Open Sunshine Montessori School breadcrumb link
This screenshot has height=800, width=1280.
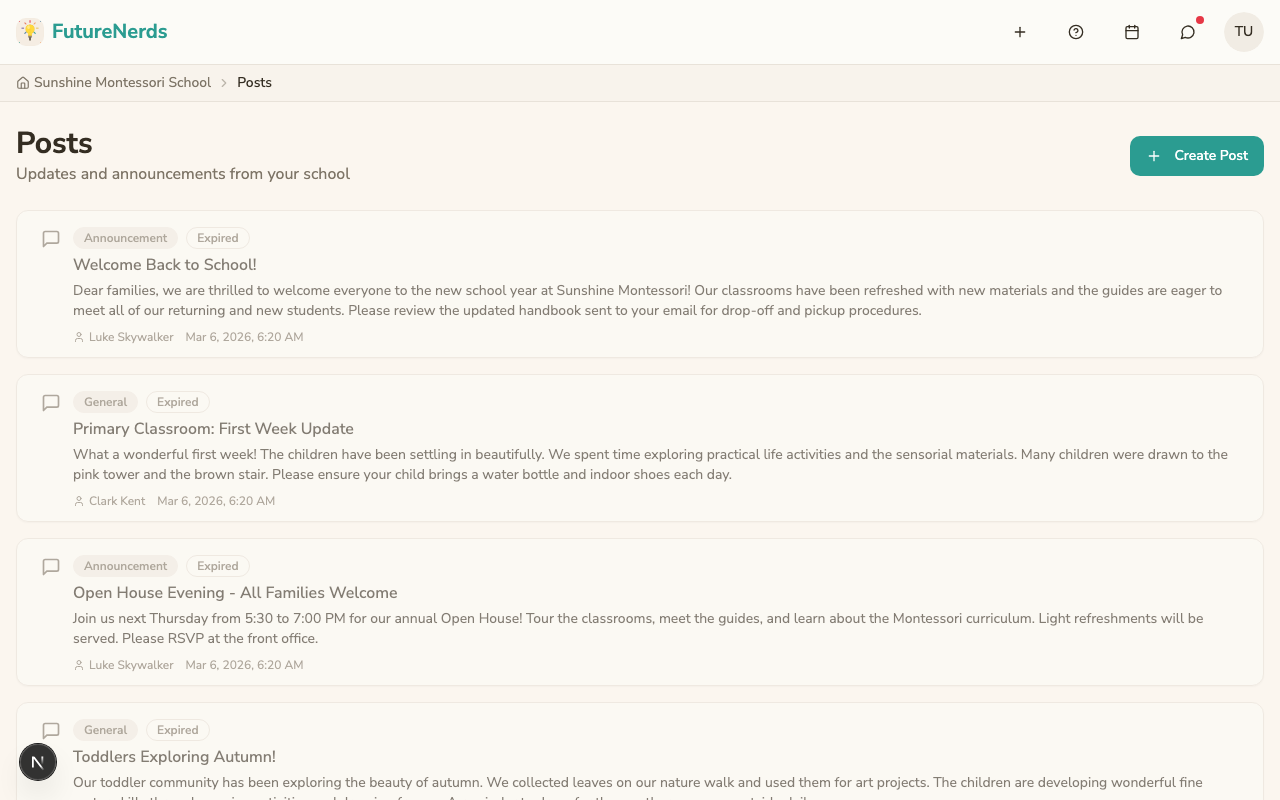coord(122,82)
